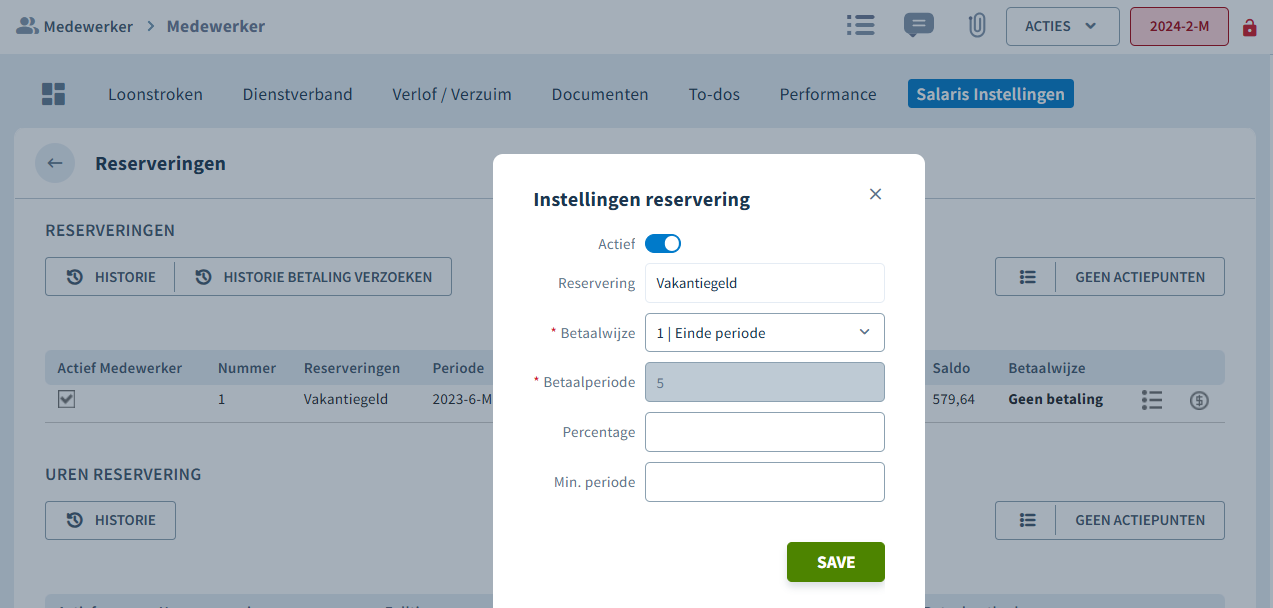The image size is (1273, 608).
Task: Go to the Documenten tab
Action: 600,94
